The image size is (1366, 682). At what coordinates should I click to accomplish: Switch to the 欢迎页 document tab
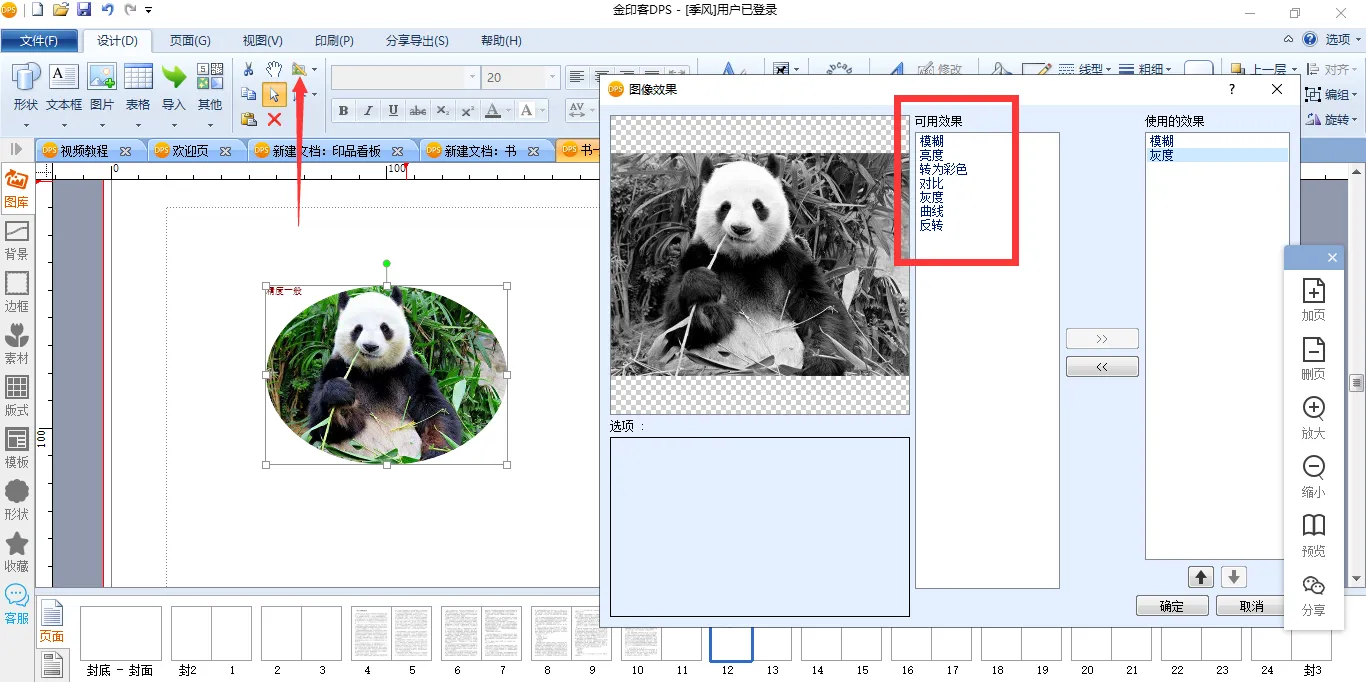pyautogui.click(x=189, y=151)
